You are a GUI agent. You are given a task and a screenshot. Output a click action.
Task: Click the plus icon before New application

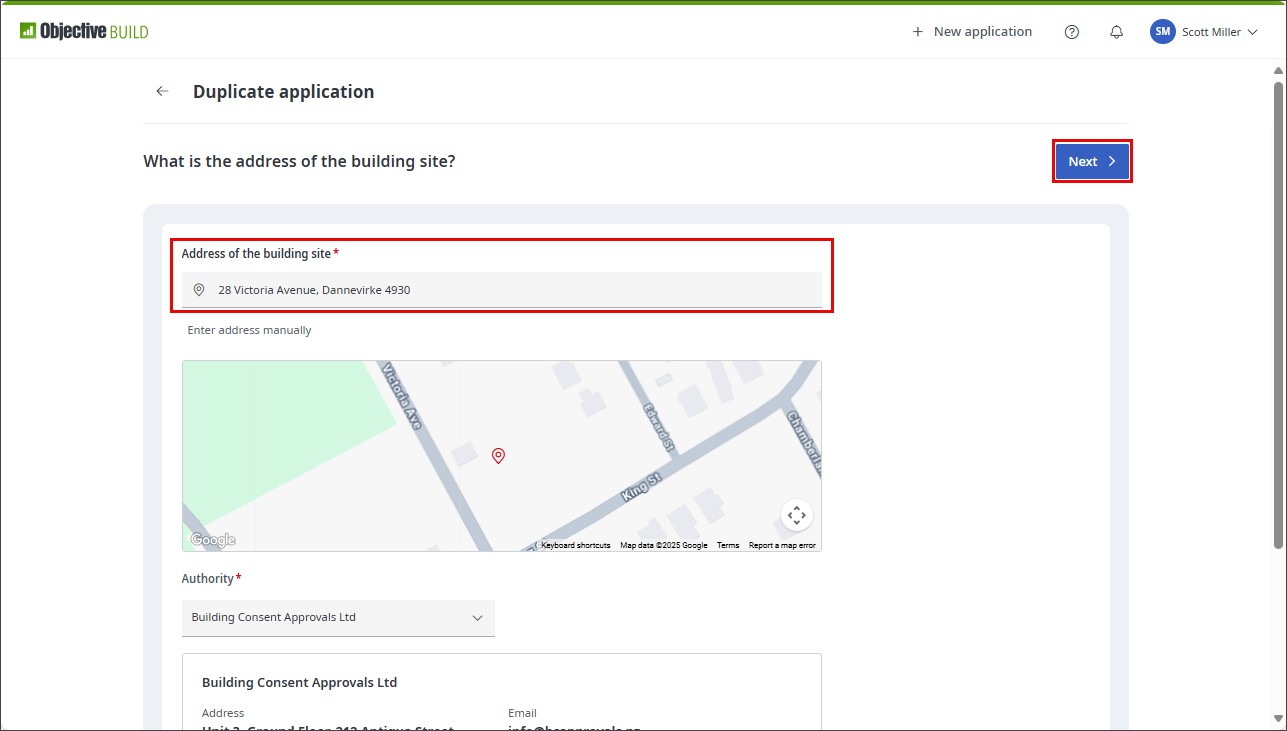tap(917, 31)
